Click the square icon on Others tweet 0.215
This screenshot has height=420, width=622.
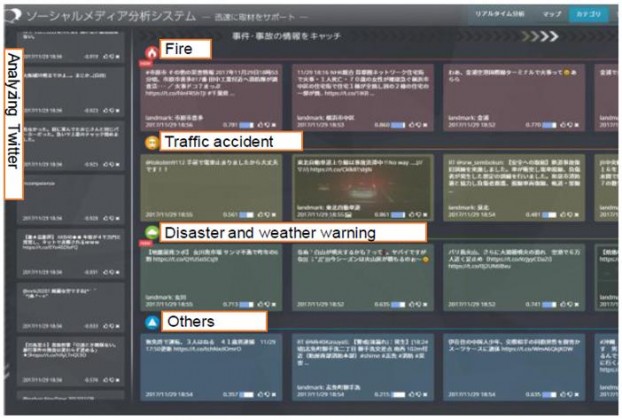tap(425, 395)
